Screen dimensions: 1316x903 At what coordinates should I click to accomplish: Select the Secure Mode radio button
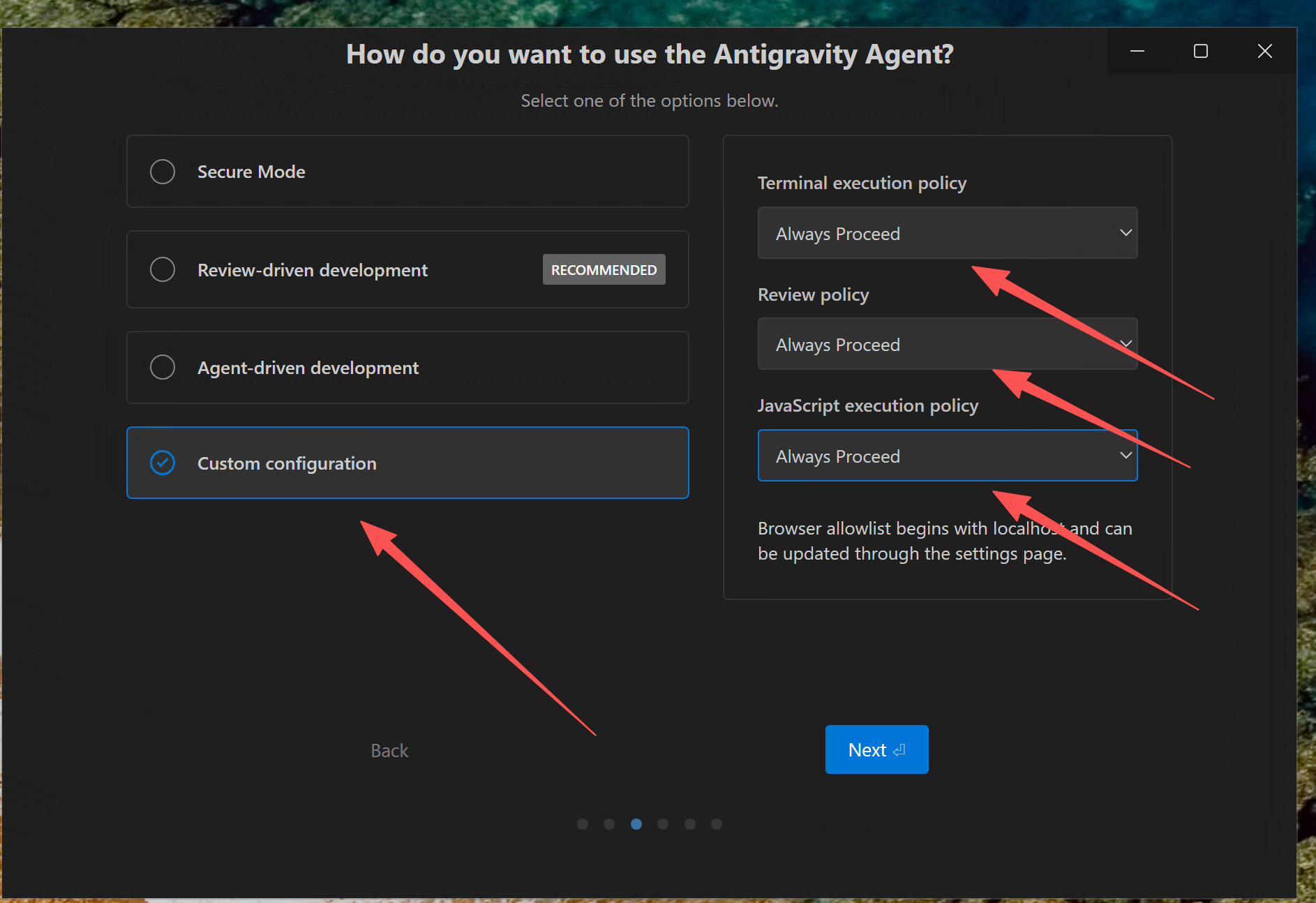163,172
